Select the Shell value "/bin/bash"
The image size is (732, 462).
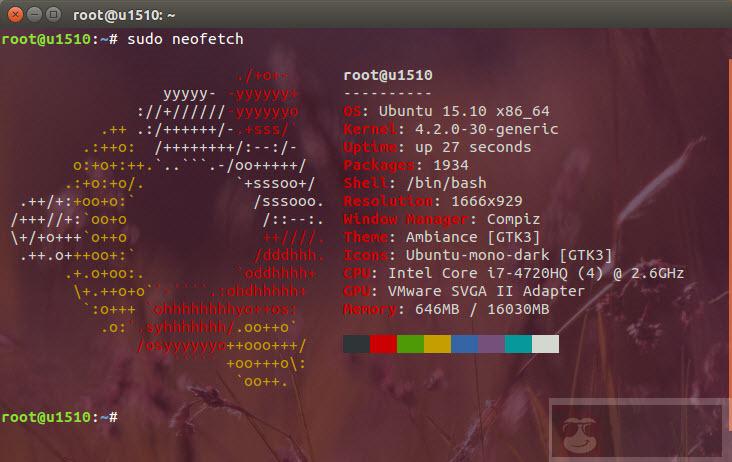446,183
